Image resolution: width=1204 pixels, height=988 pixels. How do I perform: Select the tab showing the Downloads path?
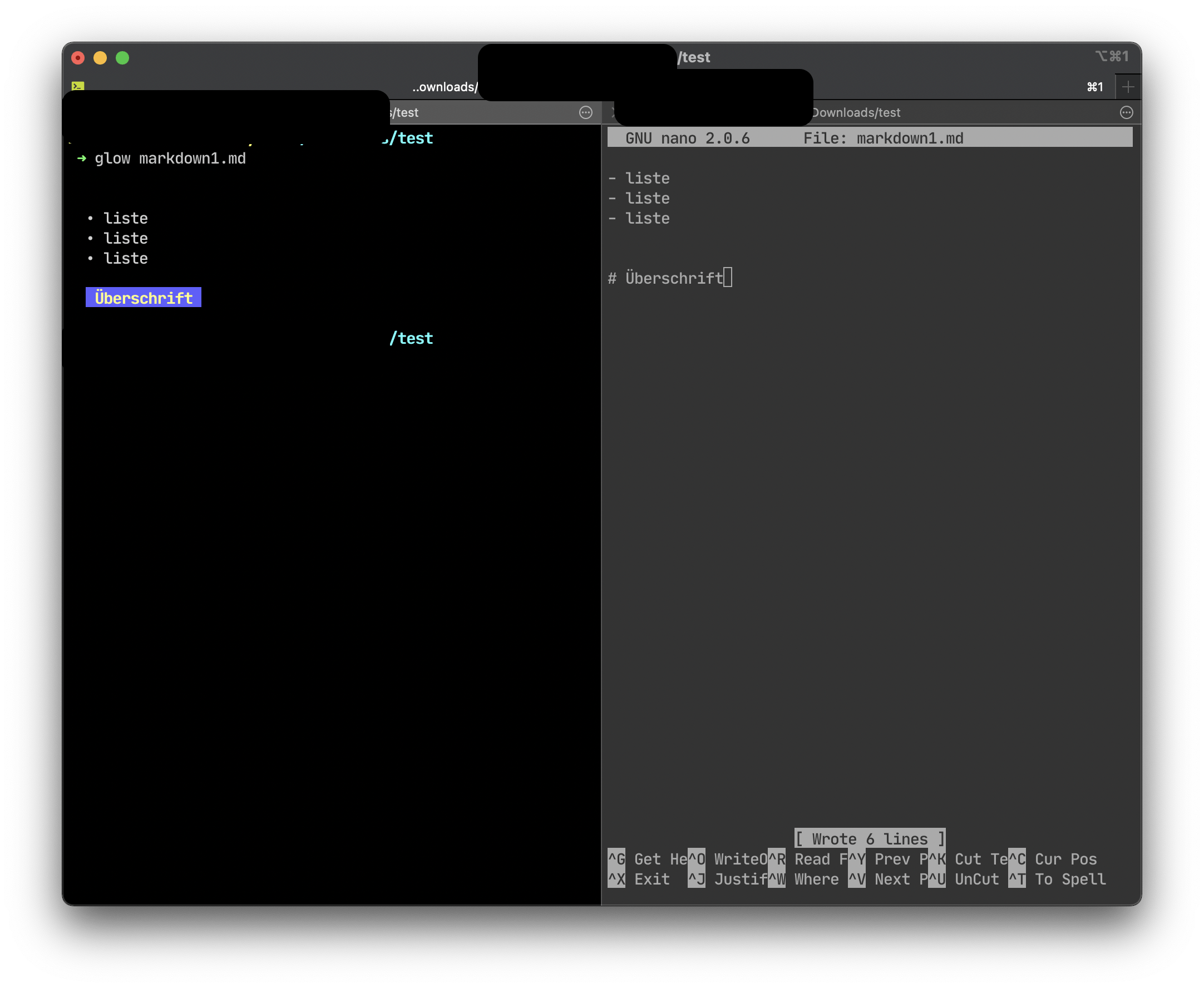tap(444, 87)
